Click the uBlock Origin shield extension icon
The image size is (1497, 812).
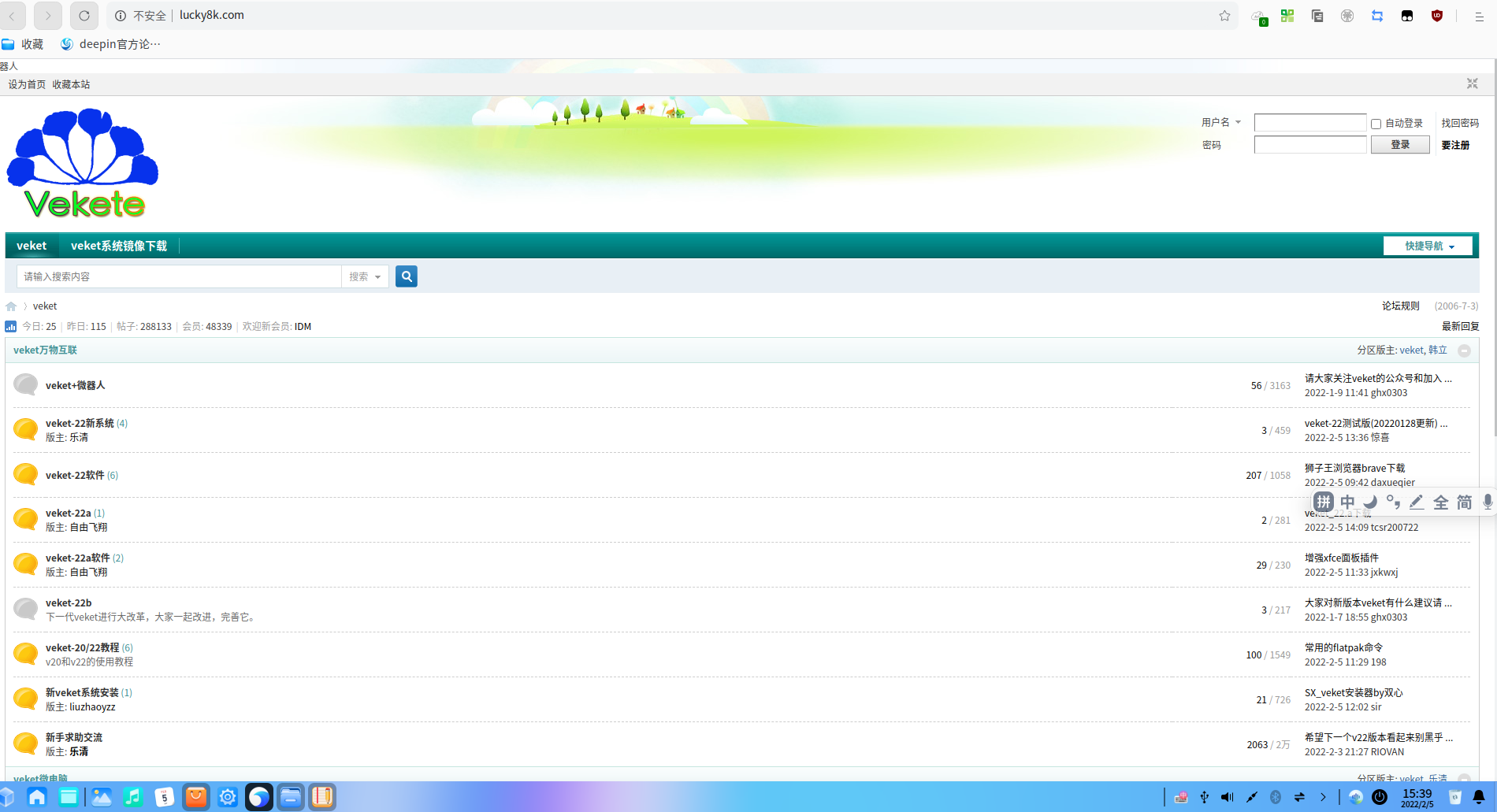click(1437, 16)
